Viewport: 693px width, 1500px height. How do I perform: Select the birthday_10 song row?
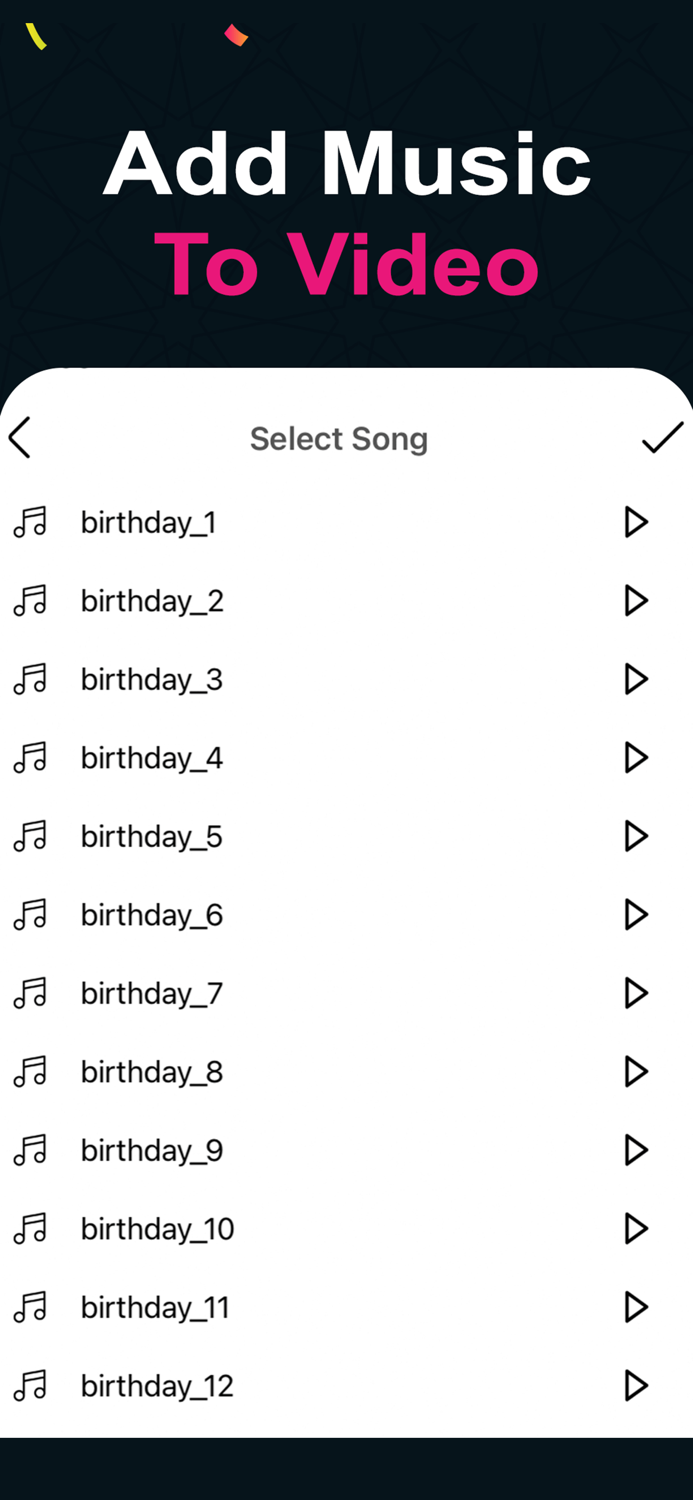tap(157, 1228)
